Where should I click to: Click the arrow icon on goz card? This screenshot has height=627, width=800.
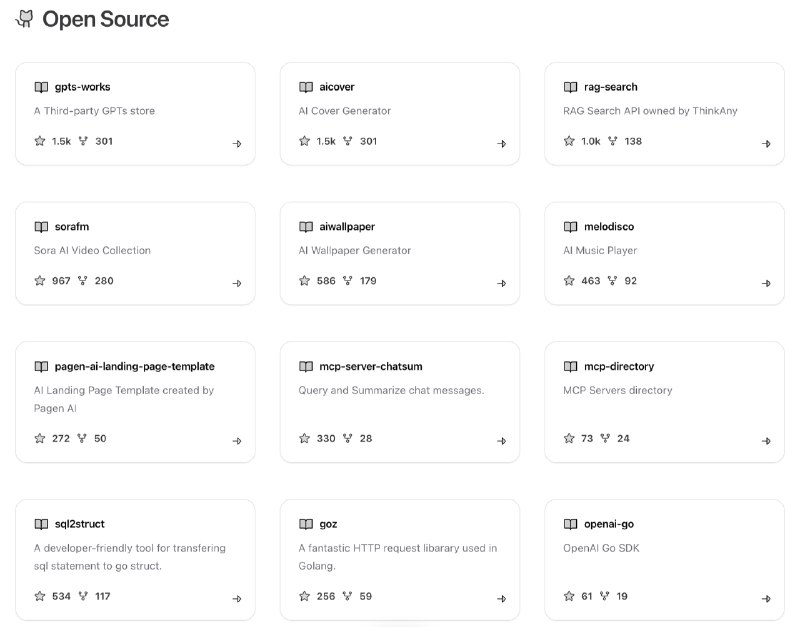point(502,598)
